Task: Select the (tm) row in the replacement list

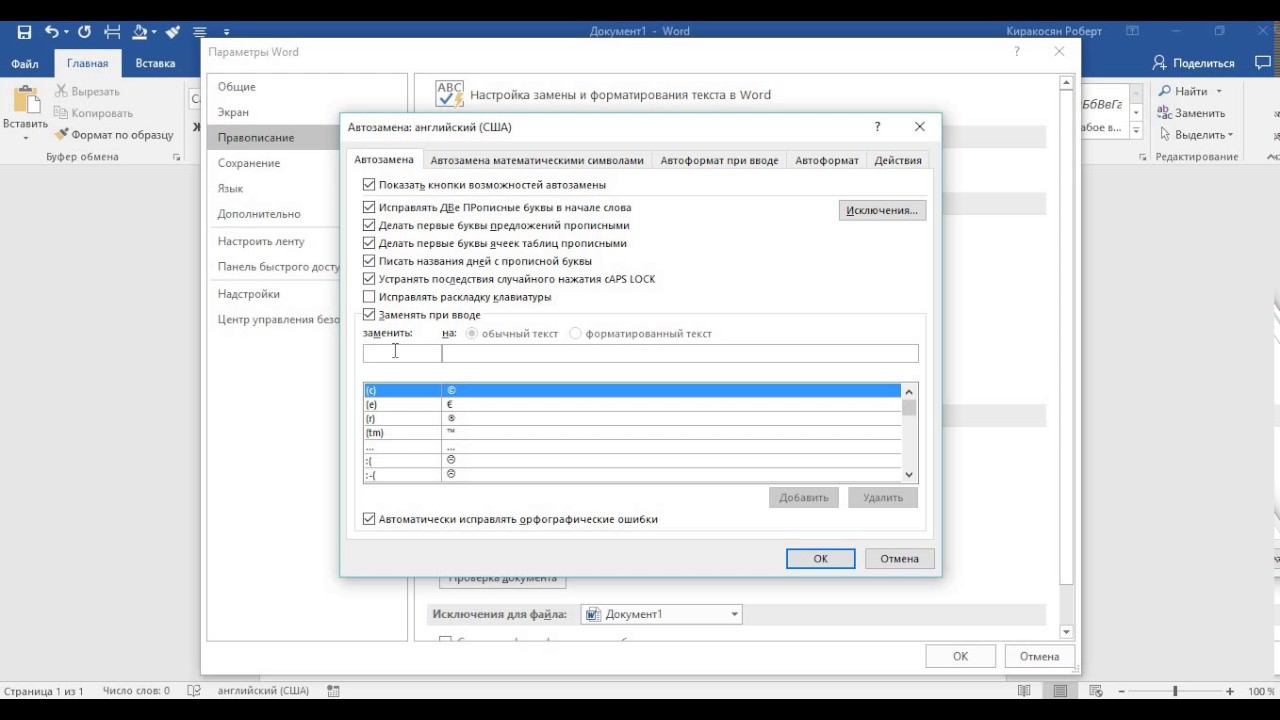Action: (632, 433)
